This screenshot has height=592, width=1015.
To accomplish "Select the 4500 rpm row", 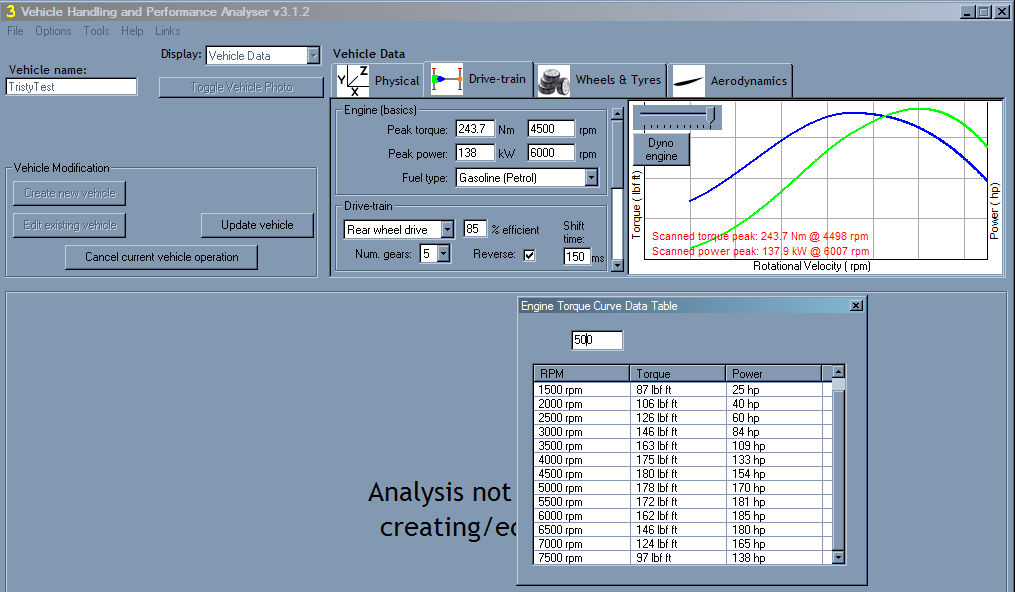I will tap(683, 474).
